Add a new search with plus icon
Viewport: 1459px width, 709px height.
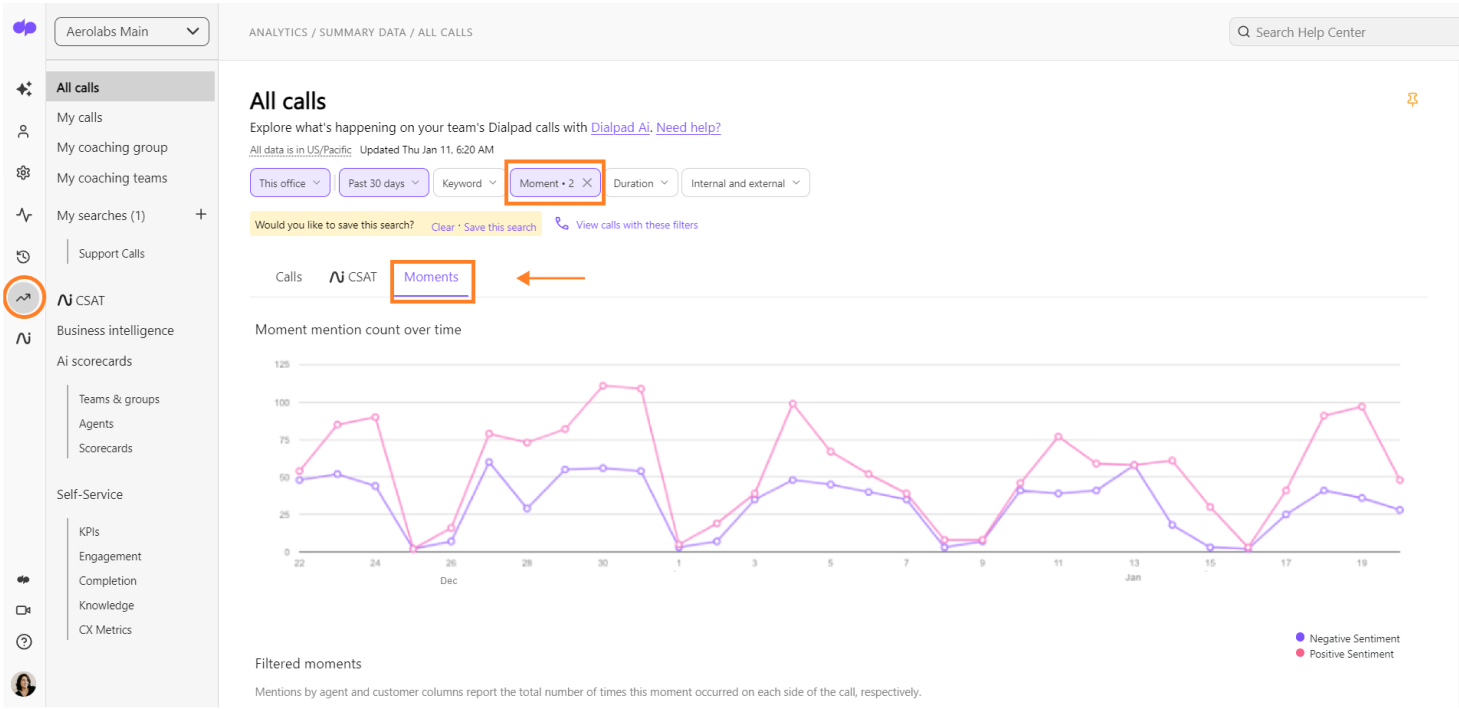200,214
